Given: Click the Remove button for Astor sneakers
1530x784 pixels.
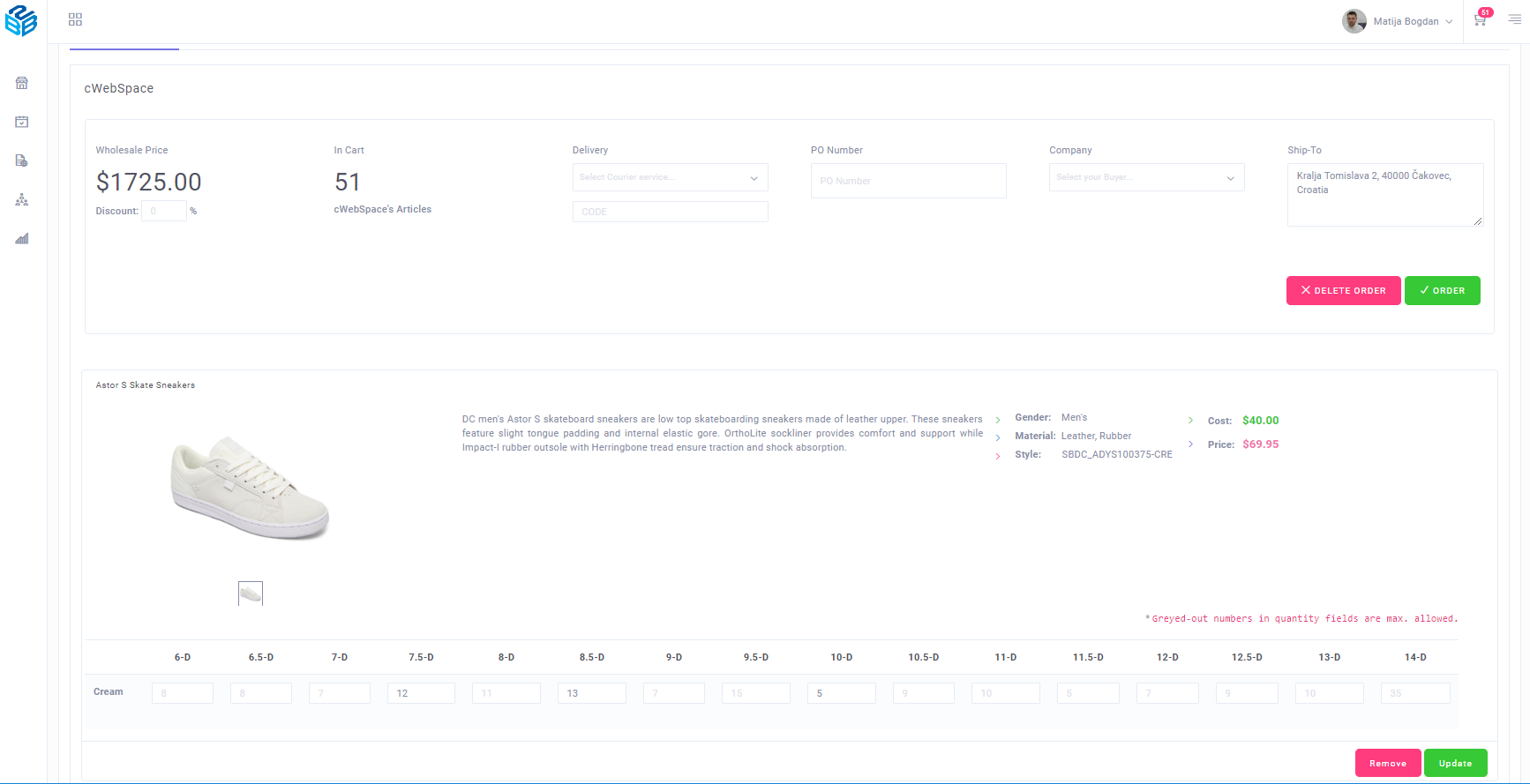Looking at the screenshot, I should pos(1387,763).
